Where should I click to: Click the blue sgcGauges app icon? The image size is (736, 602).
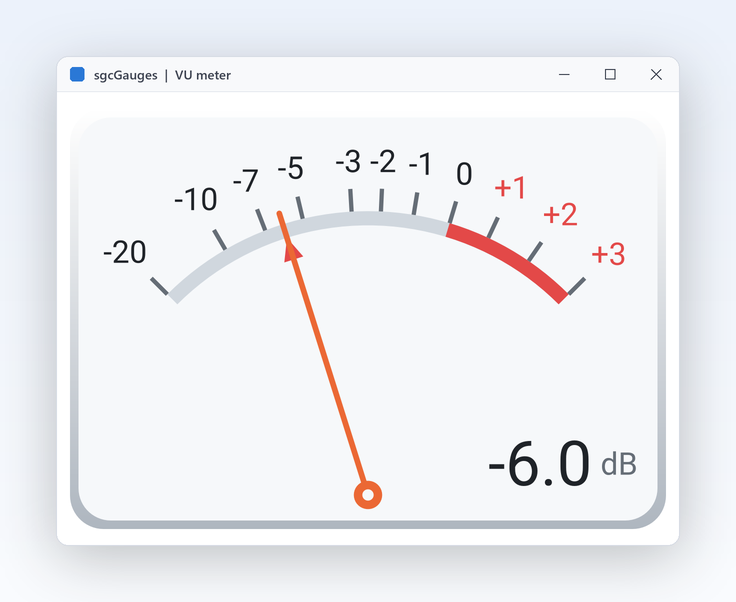pos(77,75)
